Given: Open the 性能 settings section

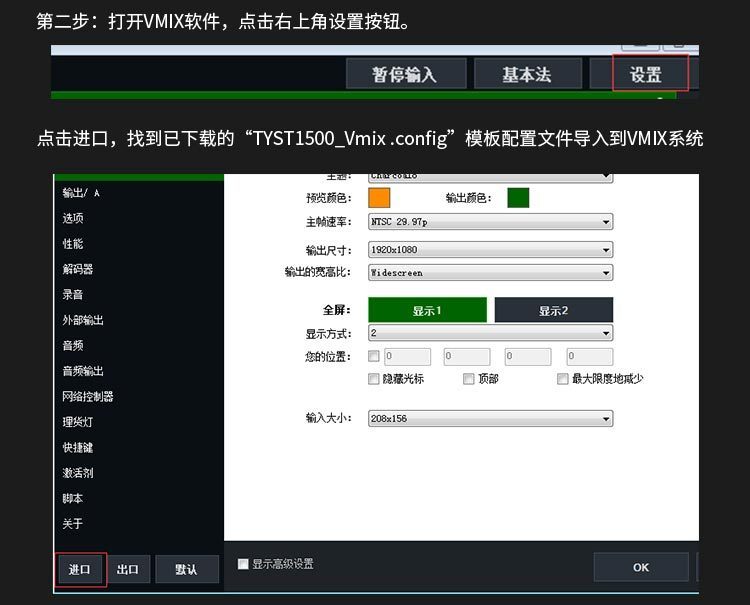Looking at the screenshot, I should pos(73,243).
